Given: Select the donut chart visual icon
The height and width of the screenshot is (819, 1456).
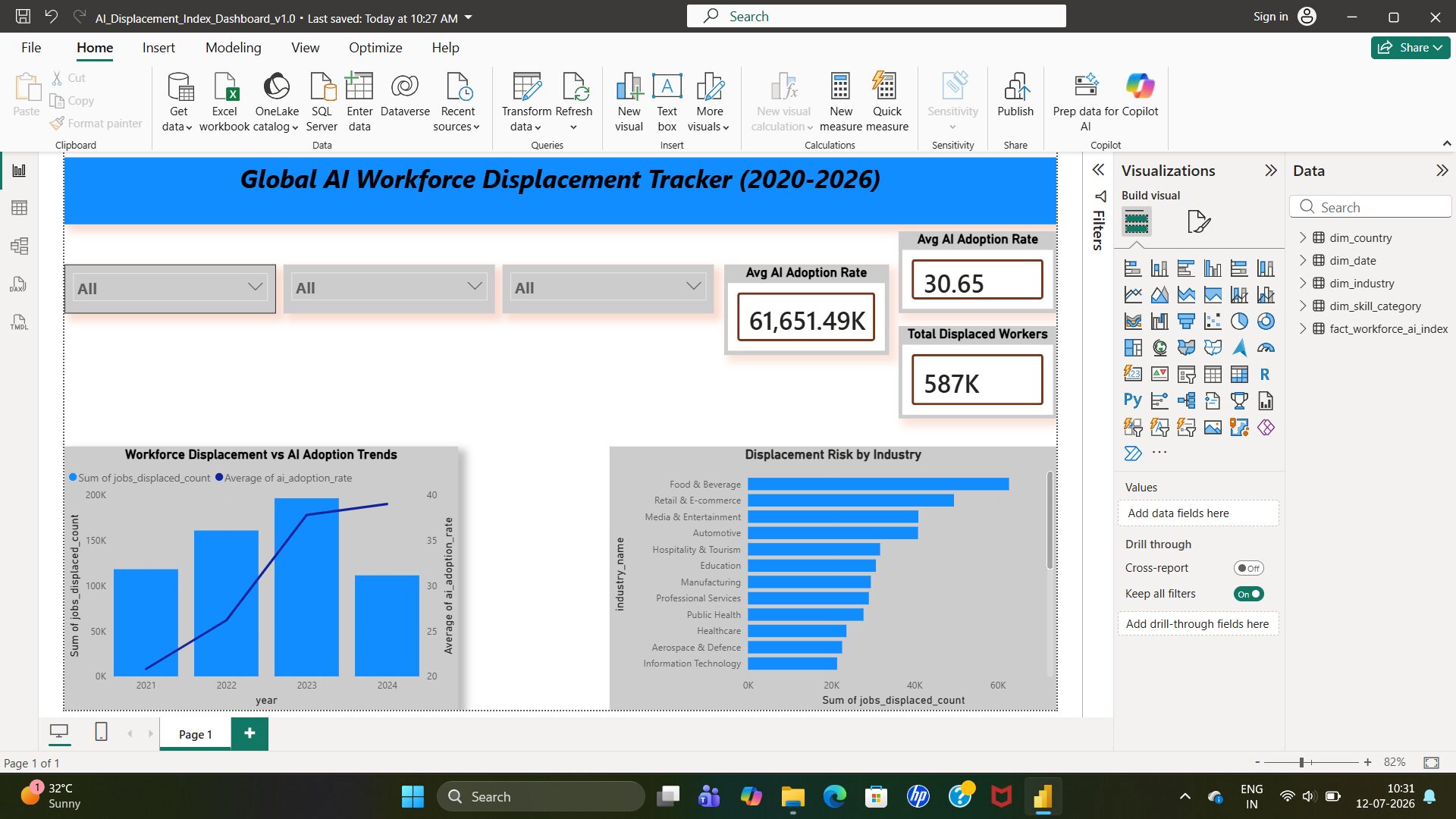Looking at the screenshot, I should (1266, 322).
